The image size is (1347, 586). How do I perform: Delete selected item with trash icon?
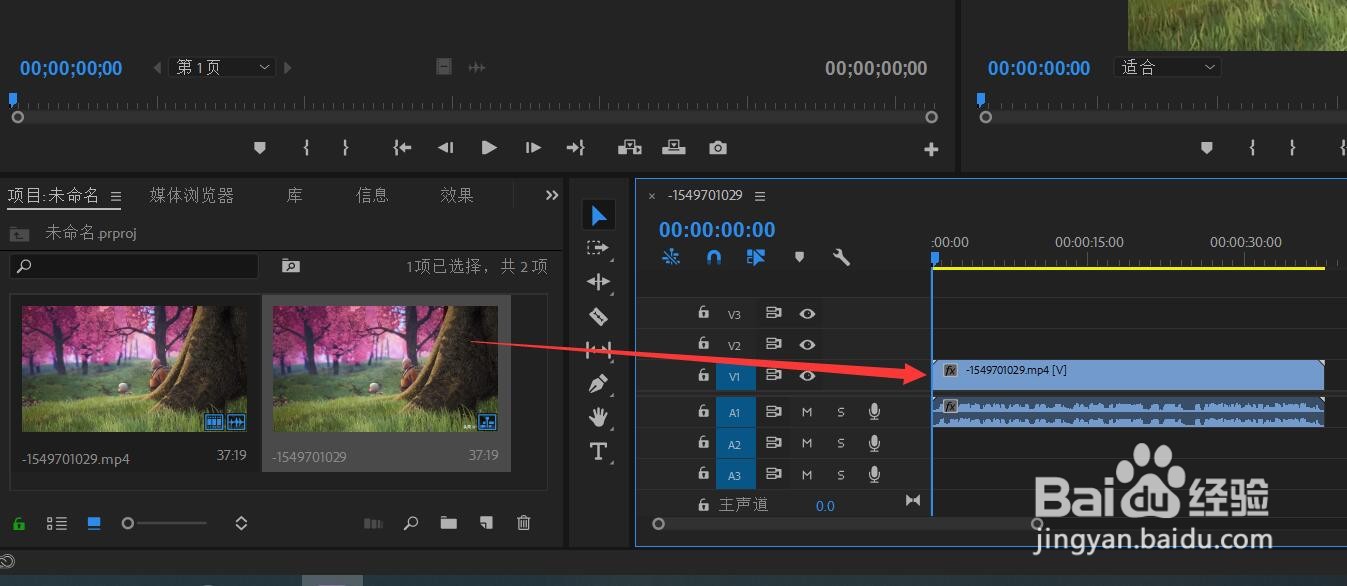[523, 523]
